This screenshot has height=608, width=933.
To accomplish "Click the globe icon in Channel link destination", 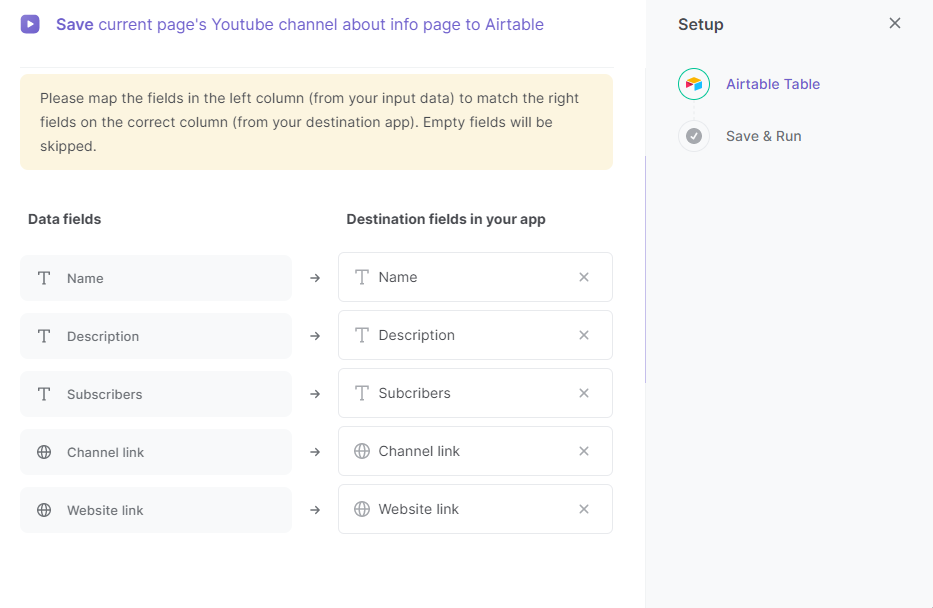I will pos(362,451).
